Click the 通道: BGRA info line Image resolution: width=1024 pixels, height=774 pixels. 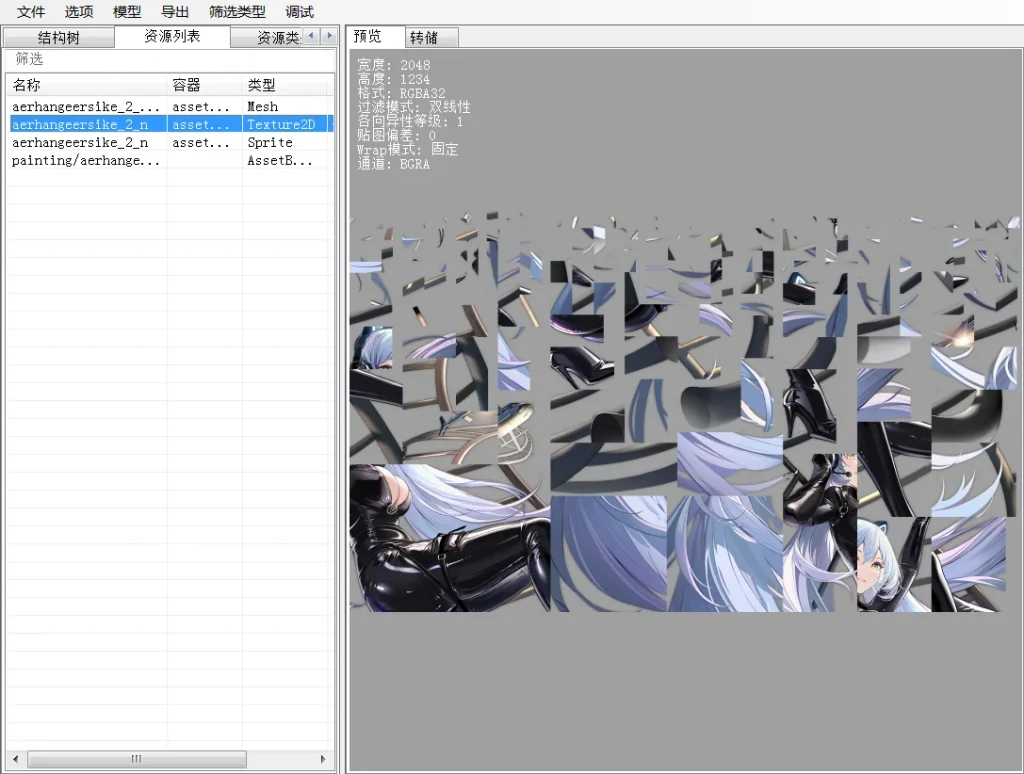click(393, 164)
